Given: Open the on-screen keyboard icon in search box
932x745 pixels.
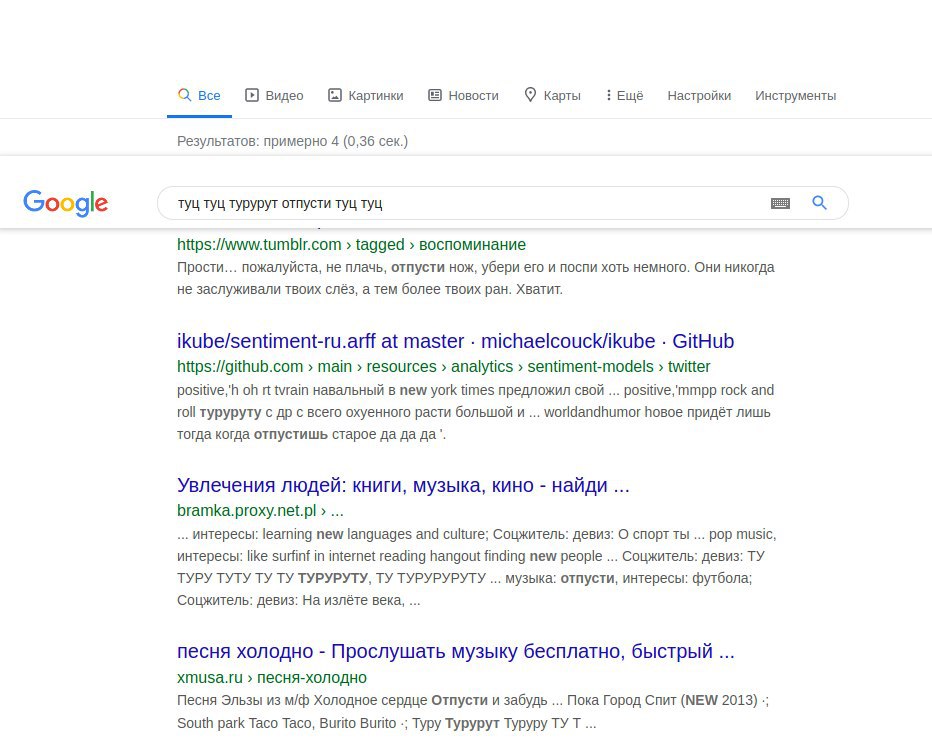Looking at the screenshot, I should tap(780, 203).
